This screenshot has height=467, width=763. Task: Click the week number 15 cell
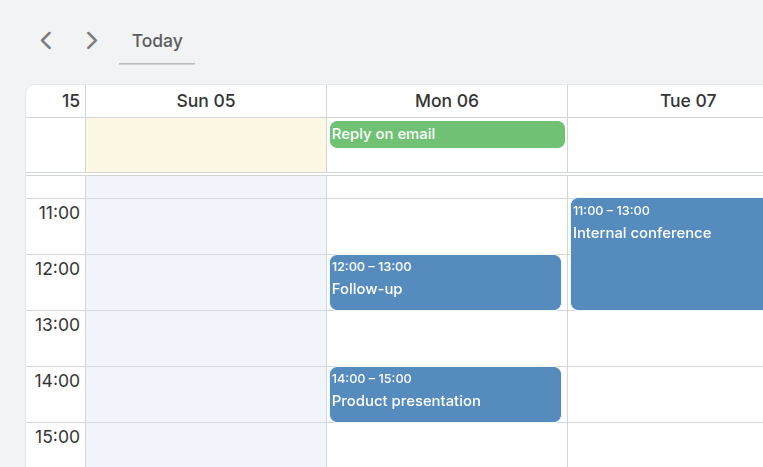[56, 101]
